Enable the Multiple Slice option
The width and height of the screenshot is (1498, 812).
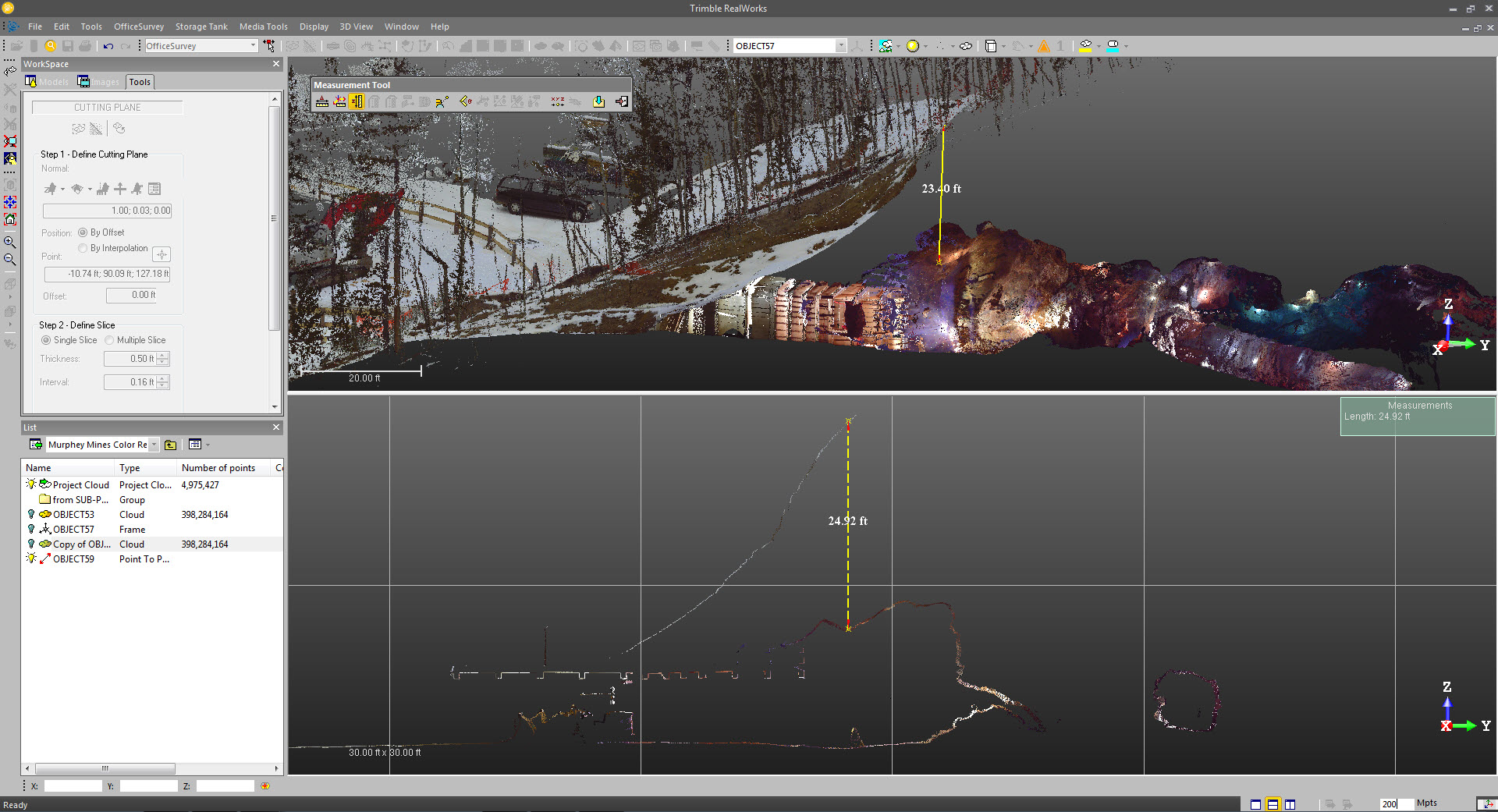pyautogui.click(x=109, y=339)
